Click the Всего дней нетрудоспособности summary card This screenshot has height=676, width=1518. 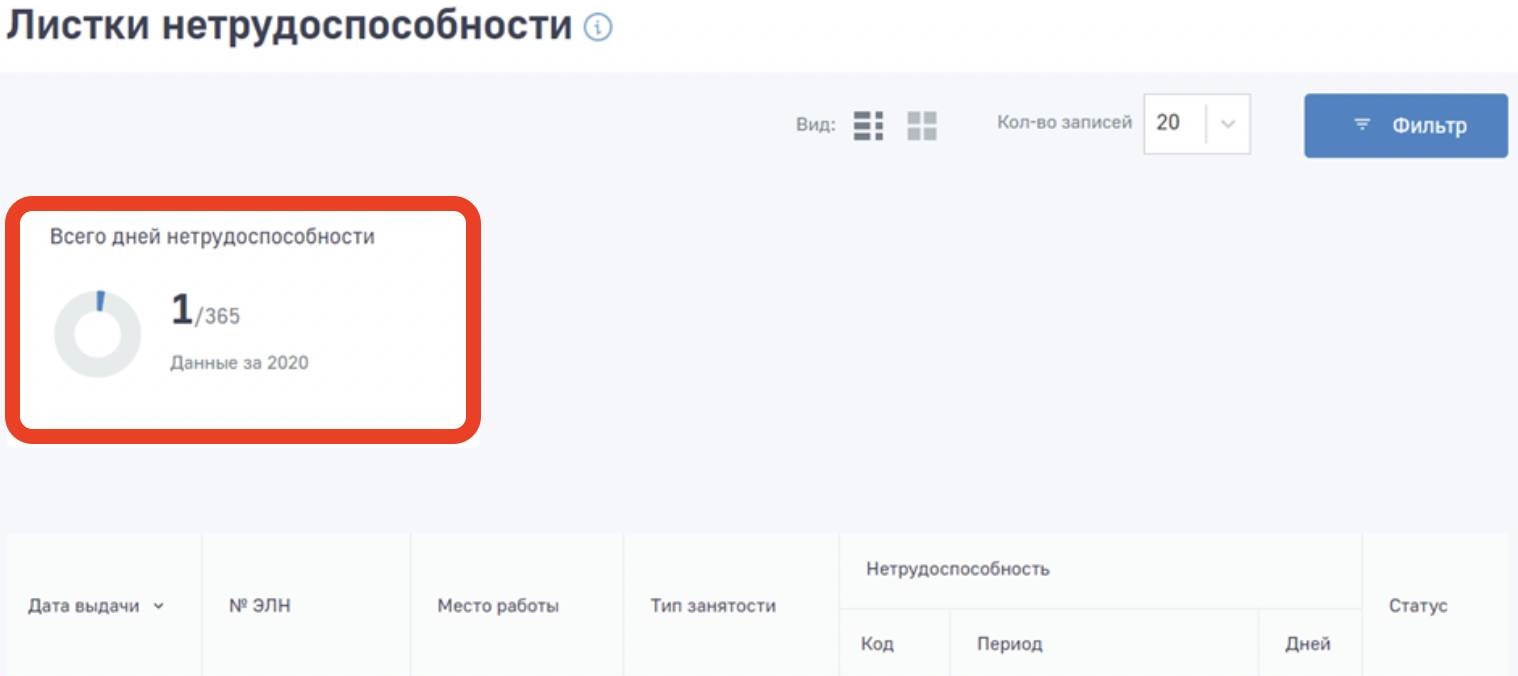click(240, 320)
